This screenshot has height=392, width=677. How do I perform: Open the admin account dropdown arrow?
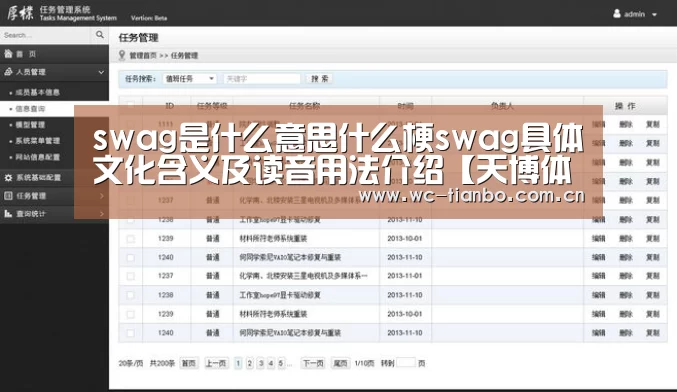click(654, 15)
